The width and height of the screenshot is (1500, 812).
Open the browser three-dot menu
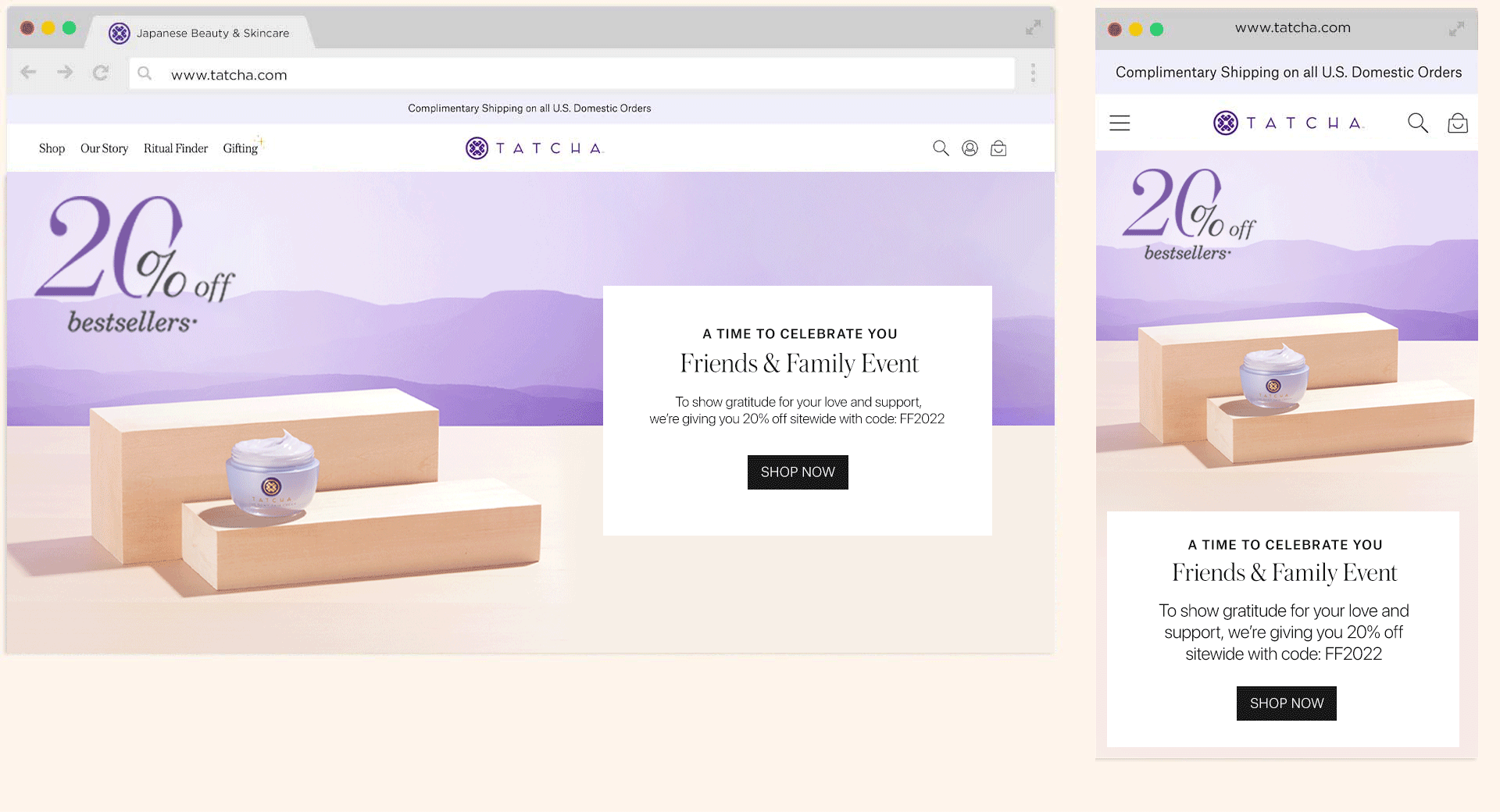pos(1033,73)
